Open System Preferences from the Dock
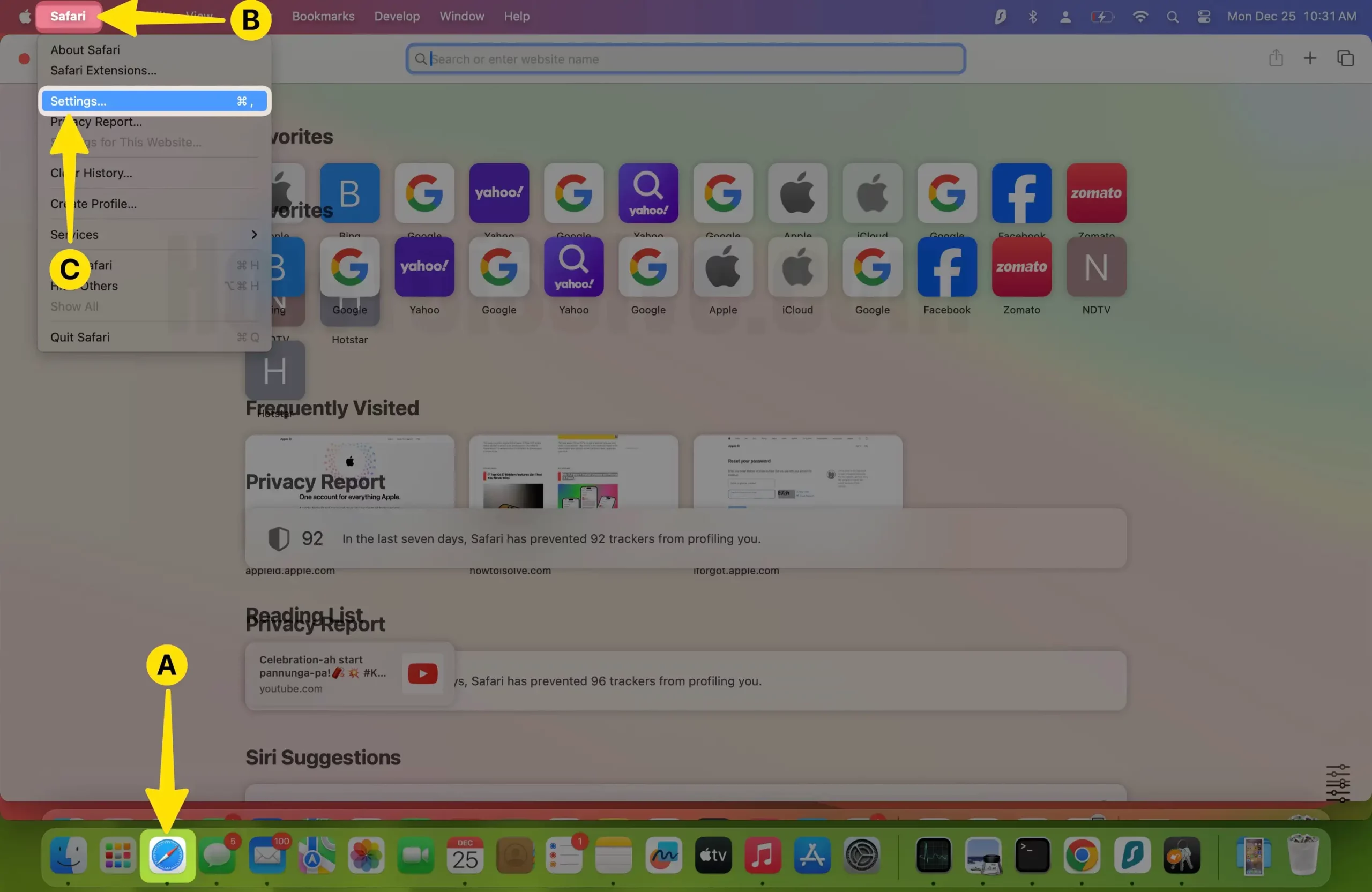Image resolution: width=1372 pixels, height=892 pixels. pos(861,854)
